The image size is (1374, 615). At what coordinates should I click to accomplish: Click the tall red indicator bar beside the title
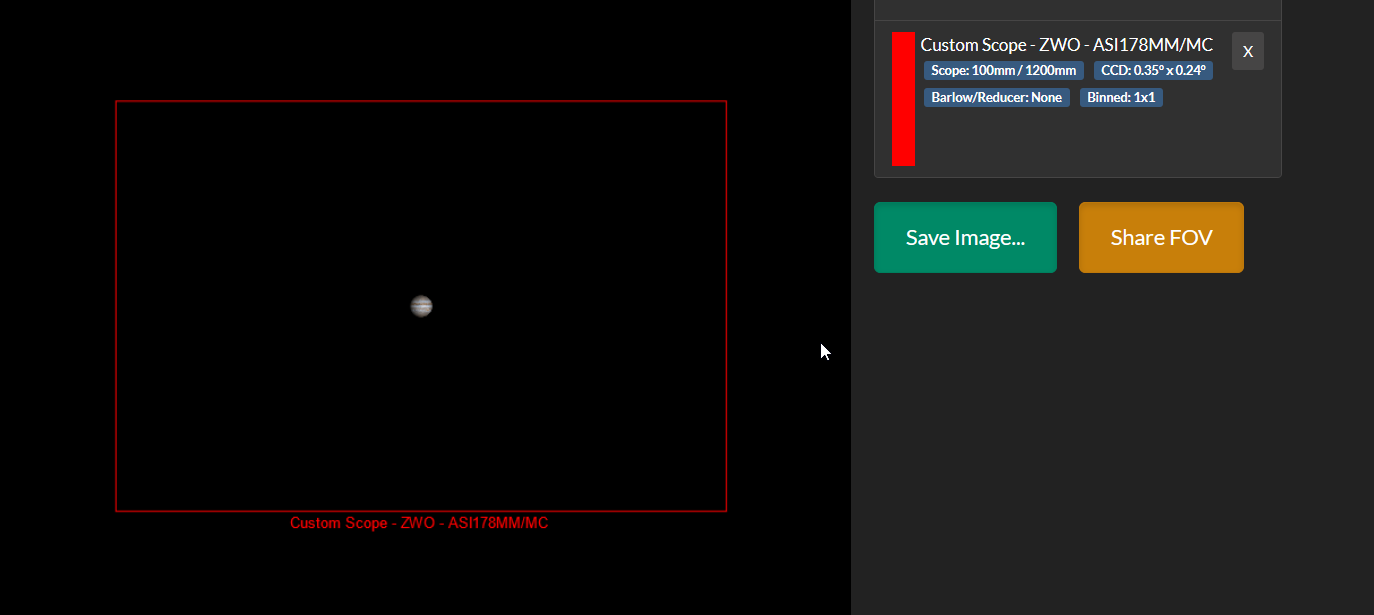tap(903, 98)
